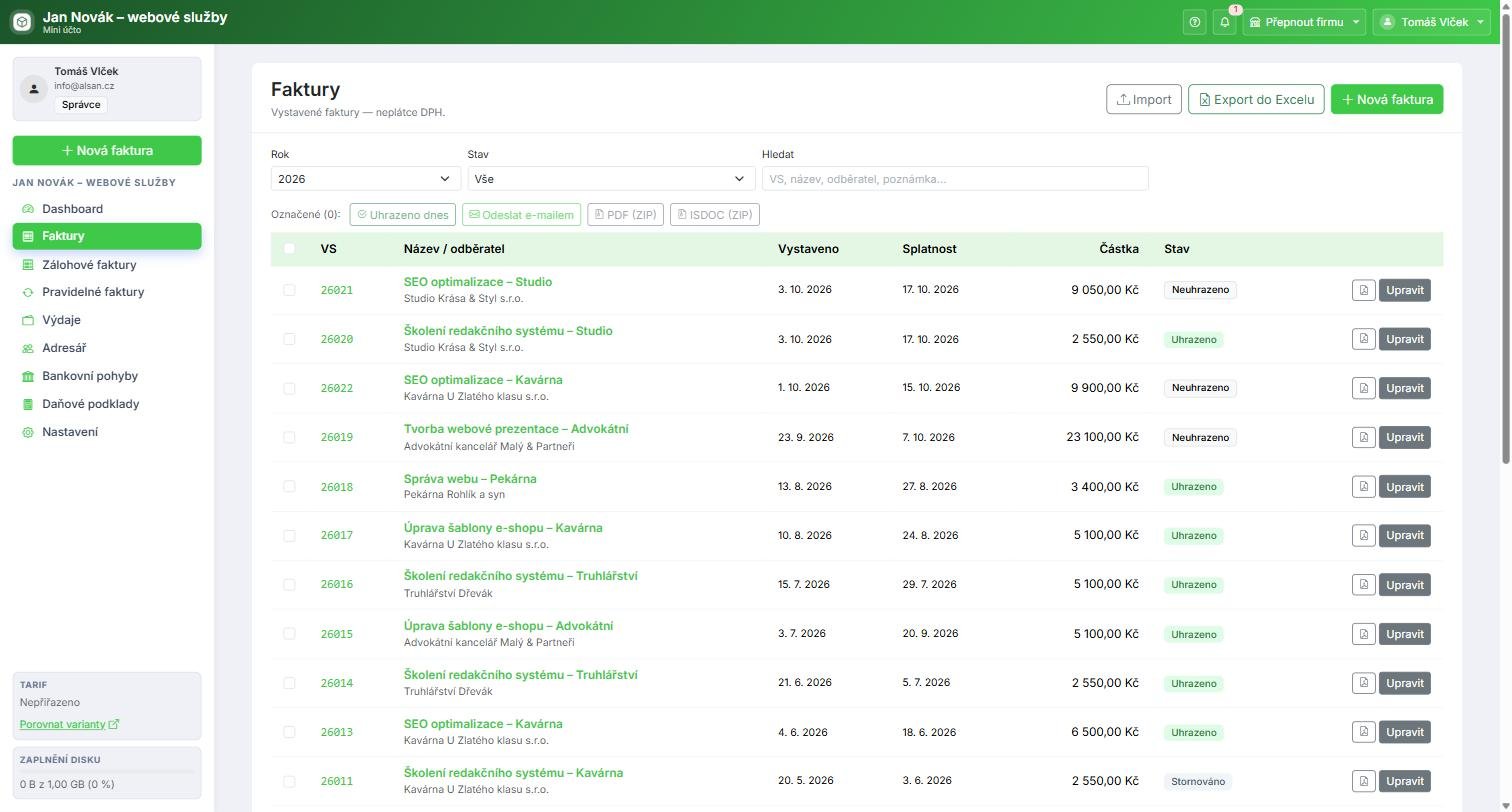
Task: Open Zálohové faktury in the sidebar
Action: (107, 265)
